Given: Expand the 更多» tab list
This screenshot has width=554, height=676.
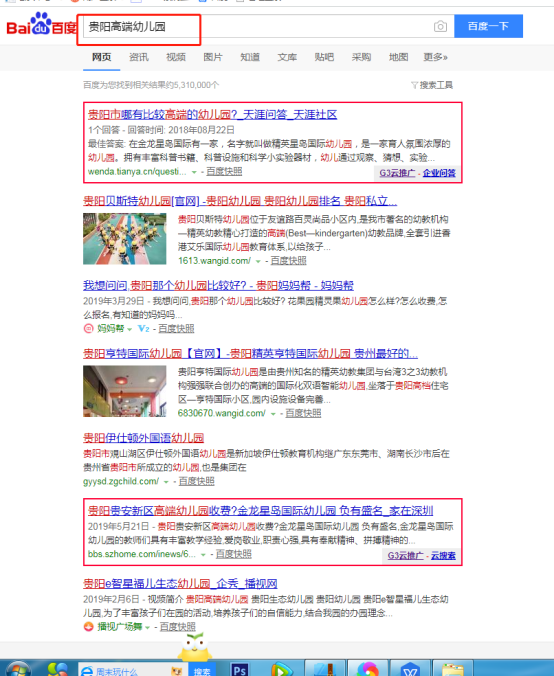Looking at the screenshot, I should (x=435, y=57).
